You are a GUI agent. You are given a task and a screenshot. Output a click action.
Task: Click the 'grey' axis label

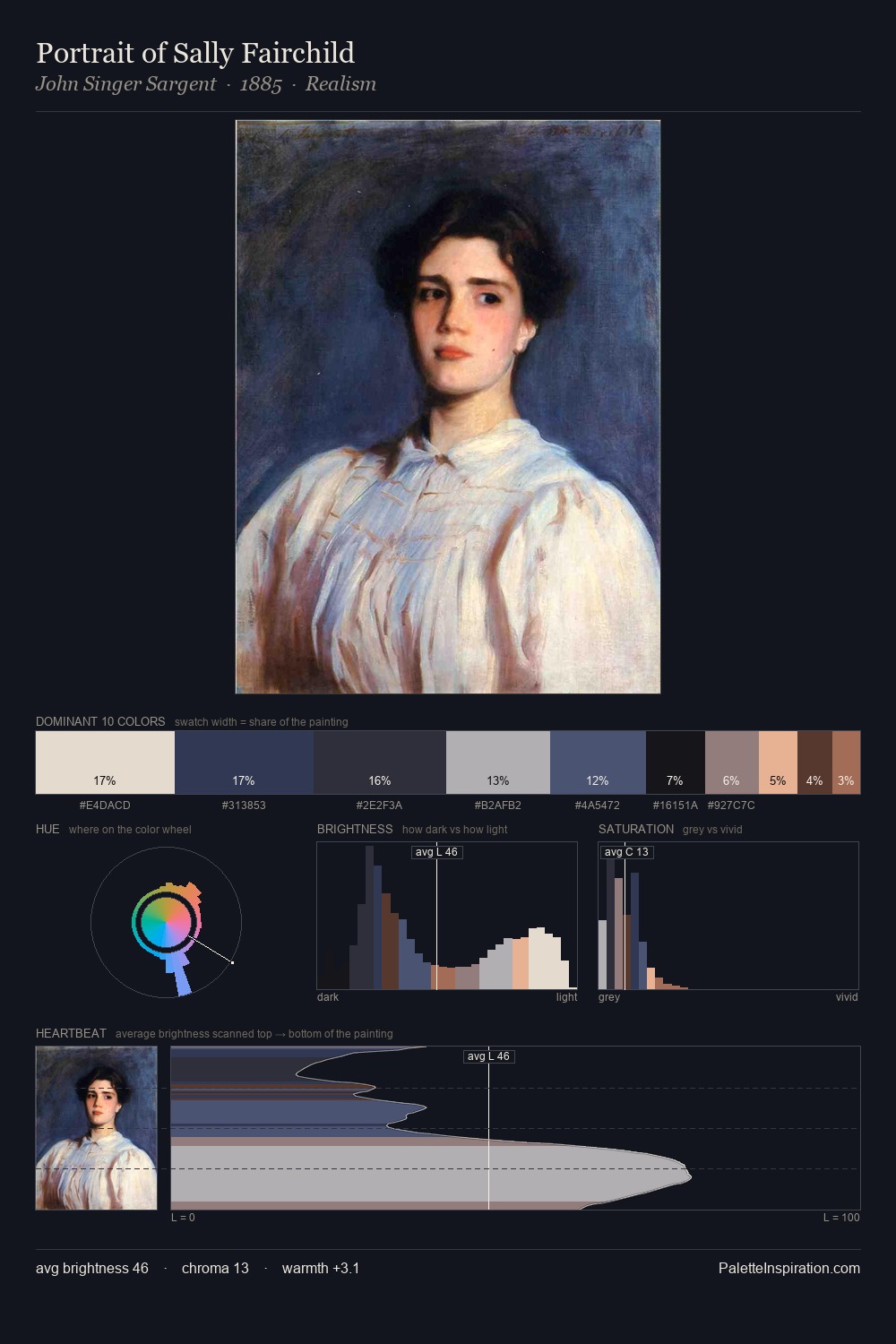point(609,997)
